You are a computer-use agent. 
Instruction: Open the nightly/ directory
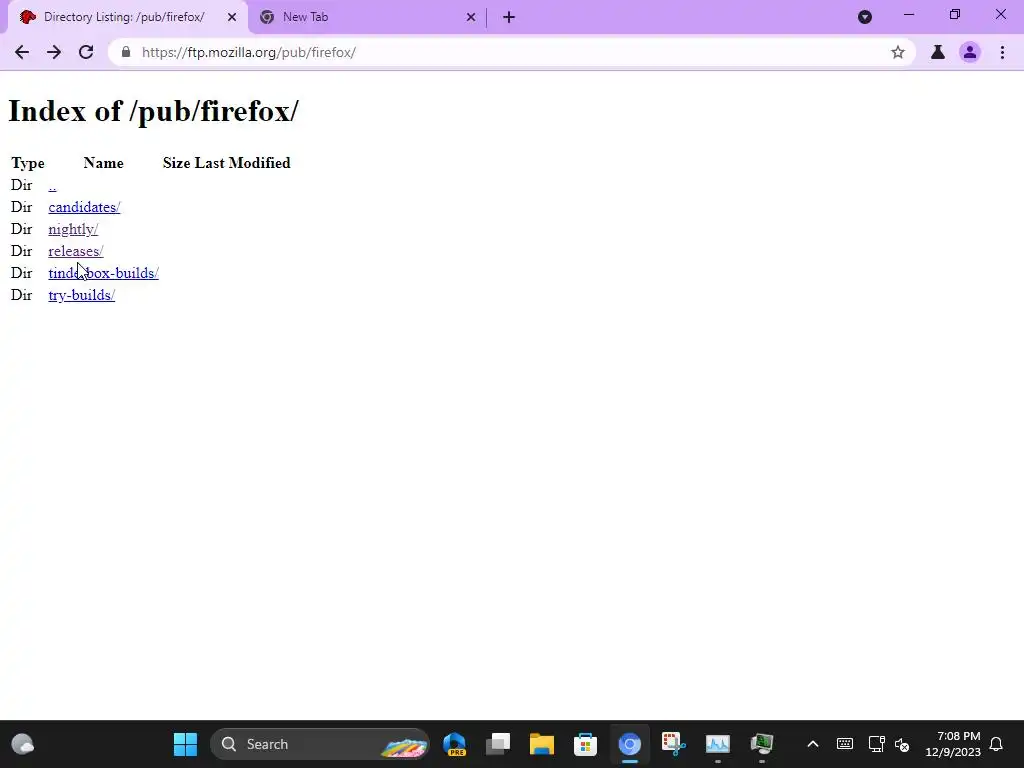coord(73,229)
